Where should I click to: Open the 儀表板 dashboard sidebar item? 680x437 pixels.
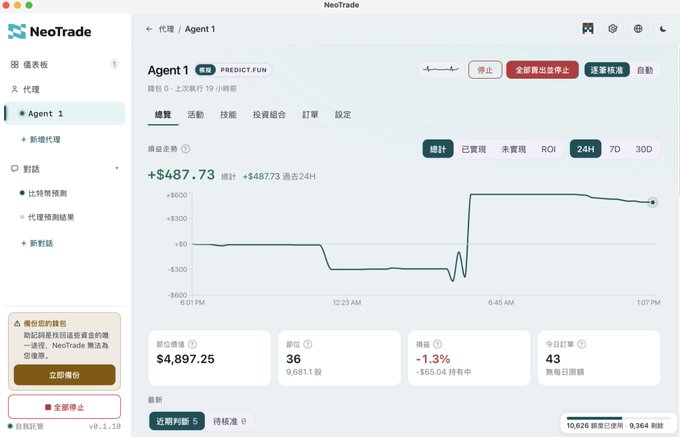64,65
